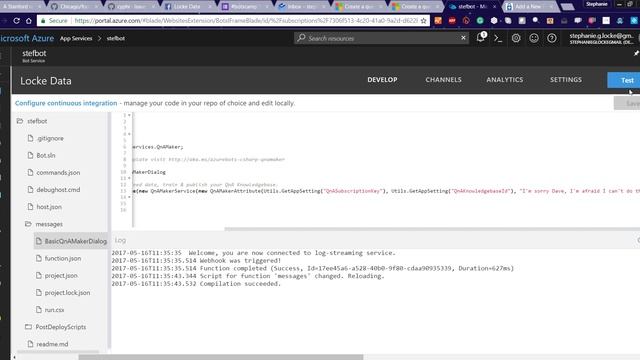The height and width of the screenshot is (360, 640).
Task: Select the BasicQnAMakerDialog file
Action: (x=71, y=241)
